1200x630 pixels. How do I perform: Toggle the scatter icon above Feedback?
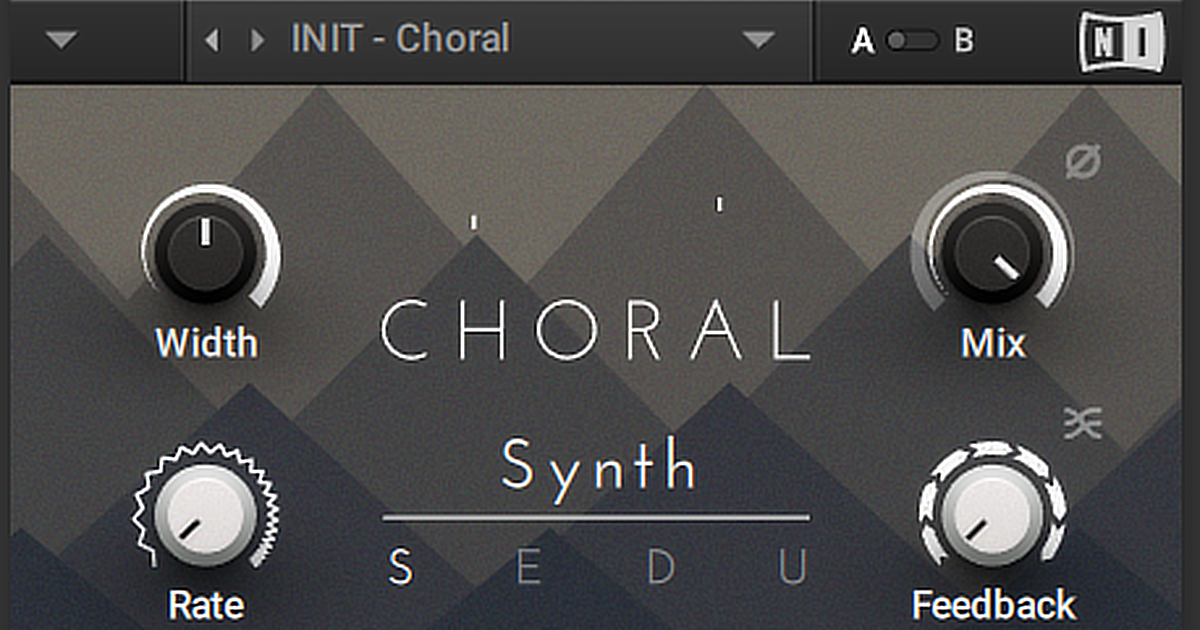click(x=1082, y=424)
